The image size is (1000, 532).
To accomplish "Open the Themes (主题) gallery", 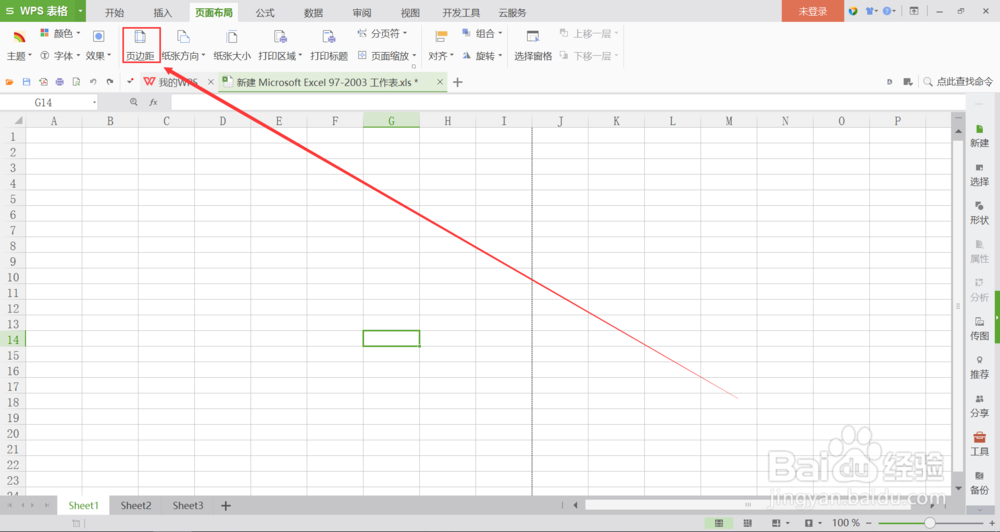I will tap(19, 45).
